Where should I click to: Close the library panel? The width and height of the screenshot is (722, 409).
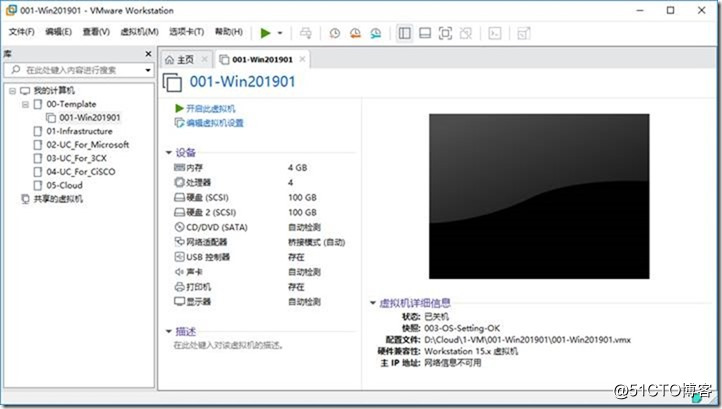(148, 54)
